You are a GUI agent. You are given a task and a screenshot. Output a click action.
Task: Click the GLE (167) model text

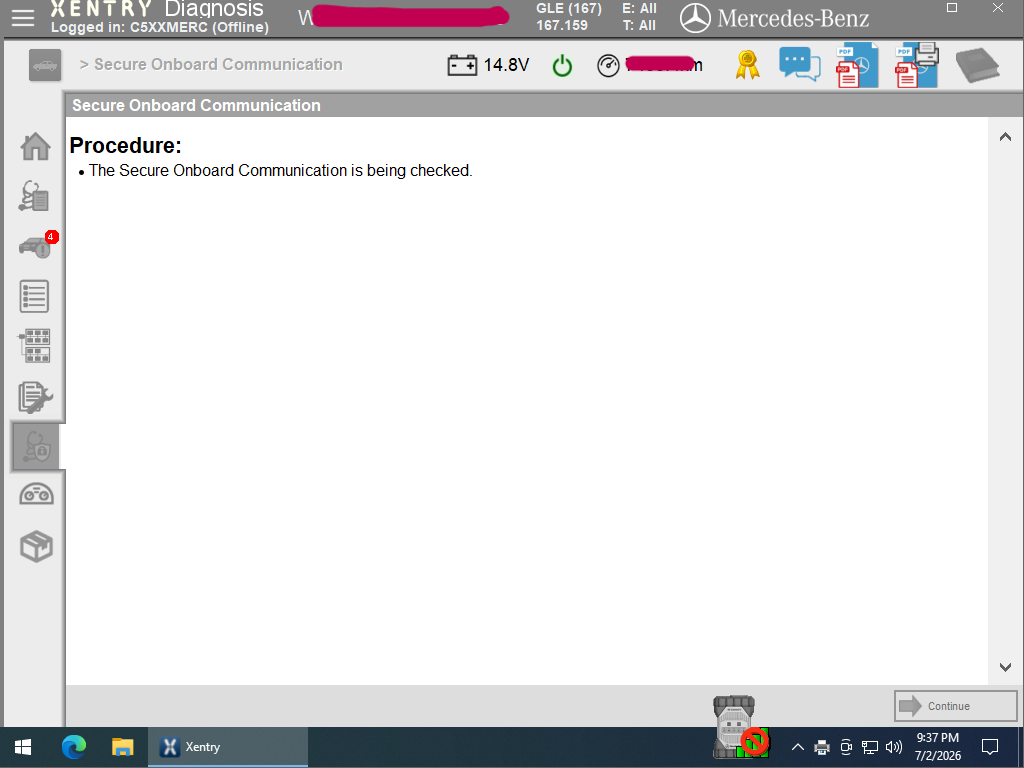click(x=569, y=8)
